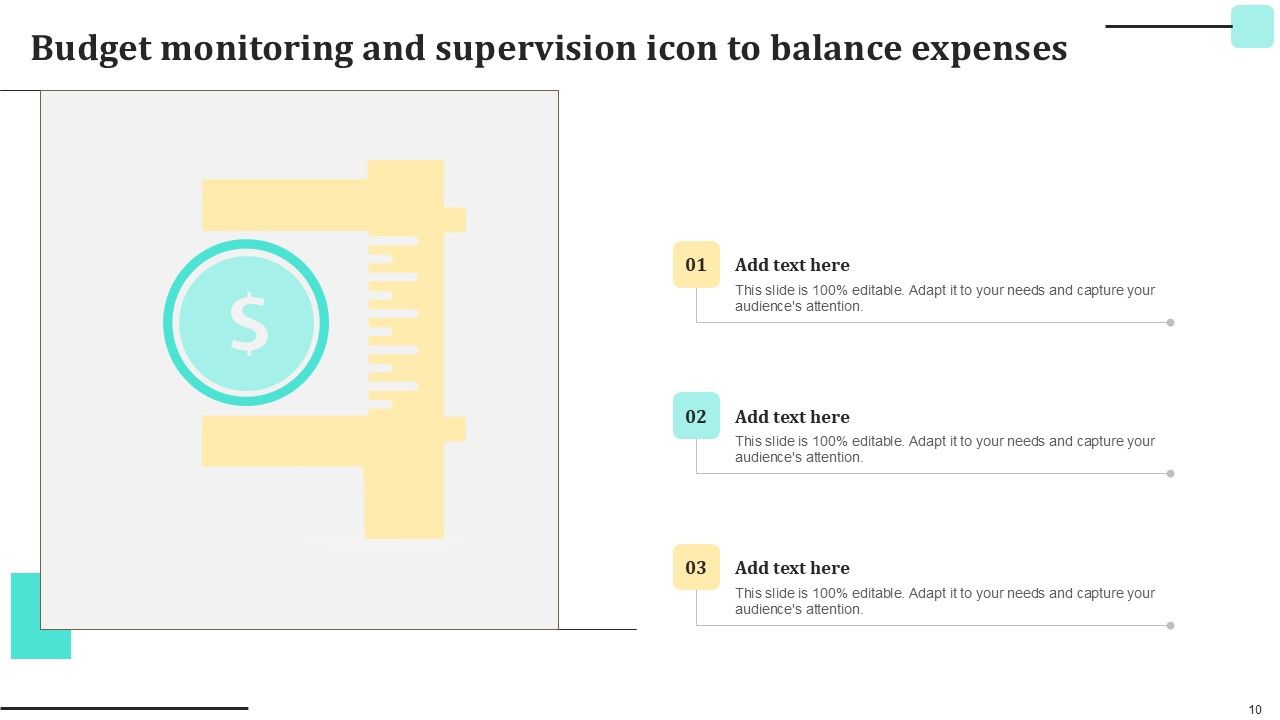1280x720 pixels.
Task: Click description text under item 02
Action: (x=944, y=449)
